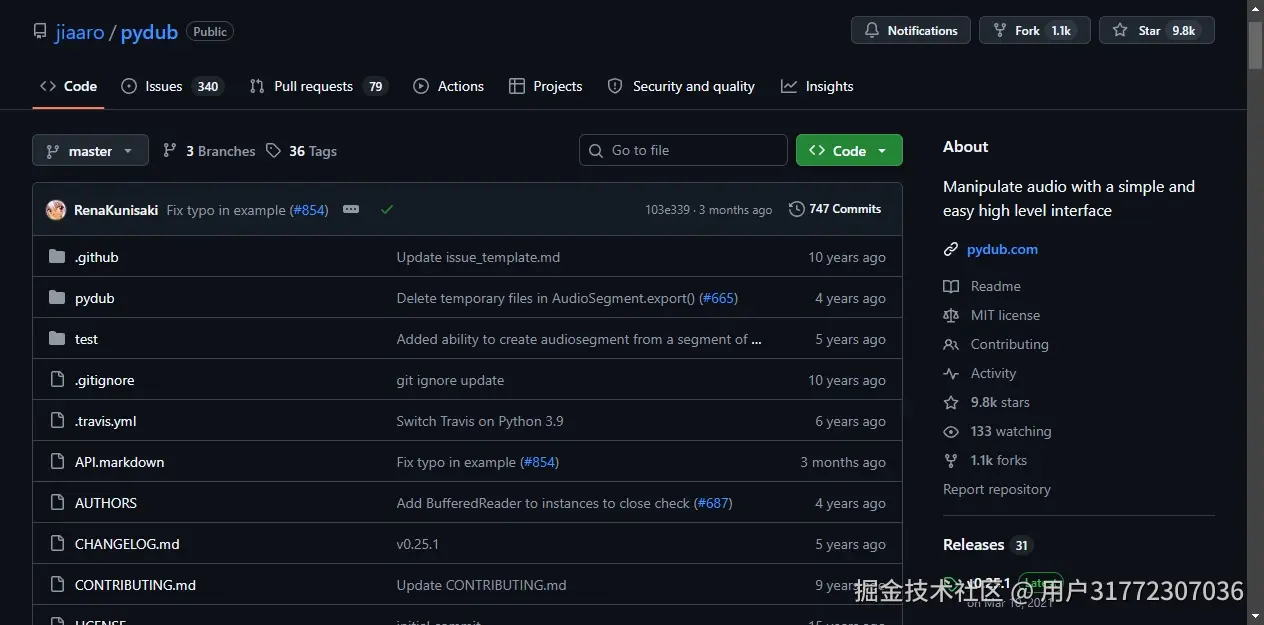The width and height of the screenshot is (1264, 625).
Task: Go to the Actions tab
Action: [x=448, y=86]
